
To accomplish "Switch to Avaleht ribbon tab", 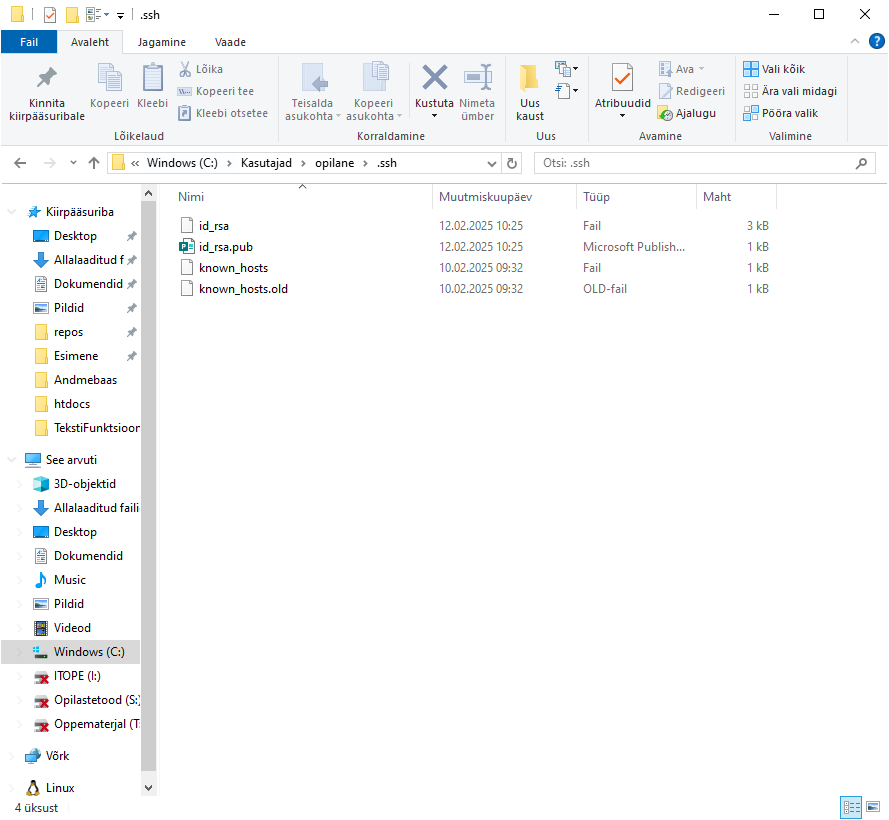I will (x=90, y=42).
